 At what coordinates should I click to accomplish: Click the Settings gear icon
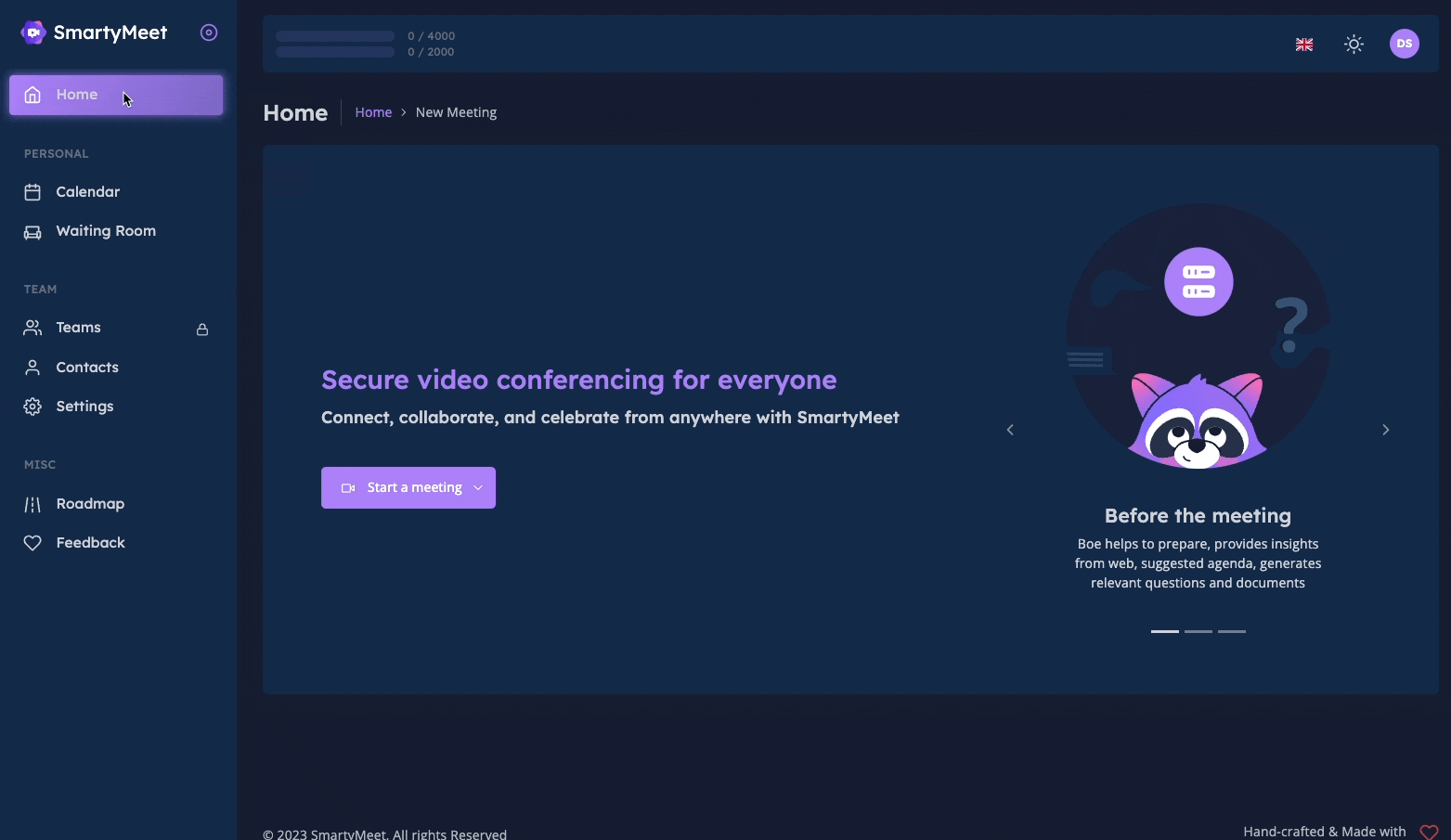pos(32,407)
